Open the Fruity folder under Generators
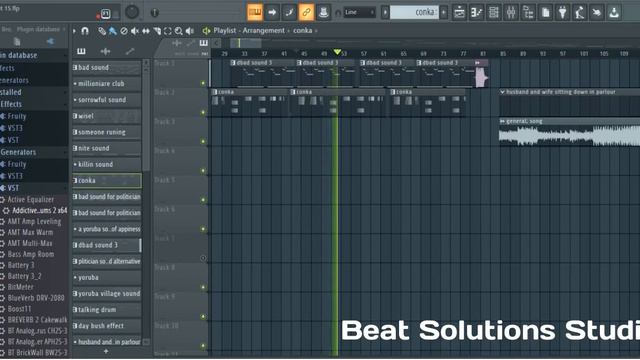Viewport: 640px width, 360px height. coord(33,164)
